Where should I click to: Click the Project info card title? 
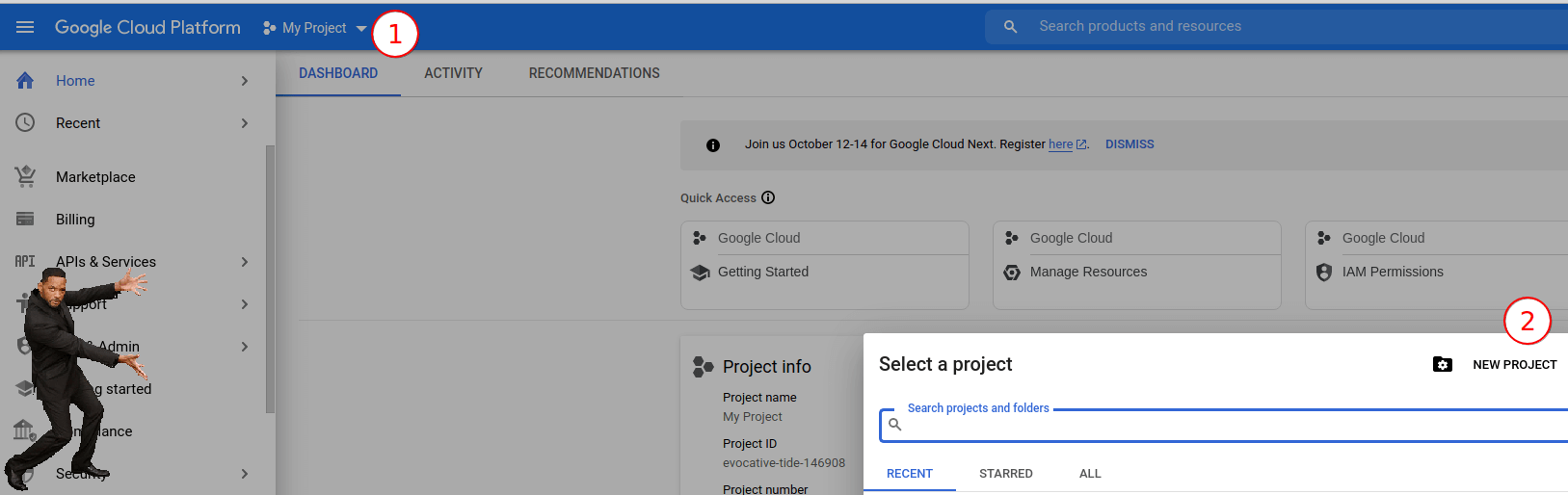click(767, 367)
